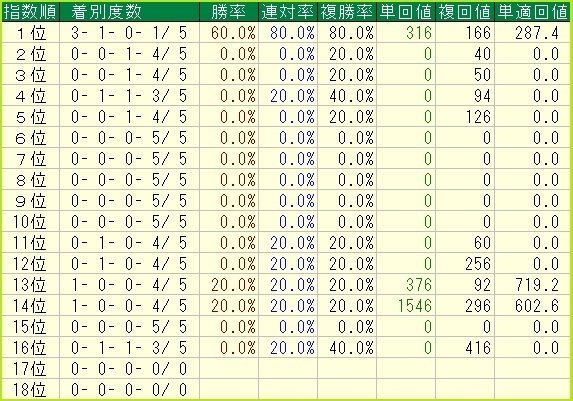Click the 376 value in 13位 row
Viewport: 573px width, 401px height.
point(419,285)
